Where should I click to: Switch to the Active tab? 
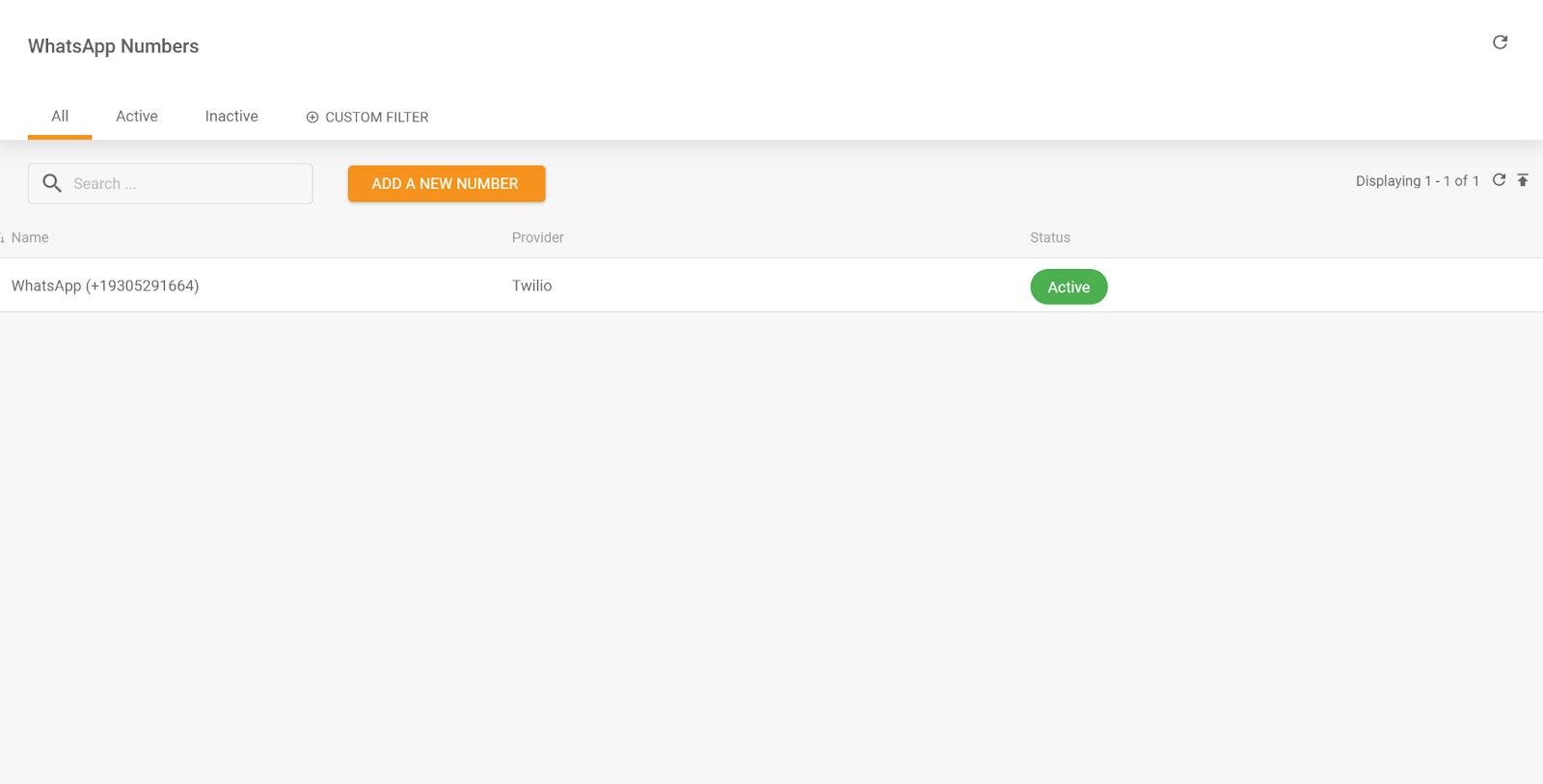137,117
